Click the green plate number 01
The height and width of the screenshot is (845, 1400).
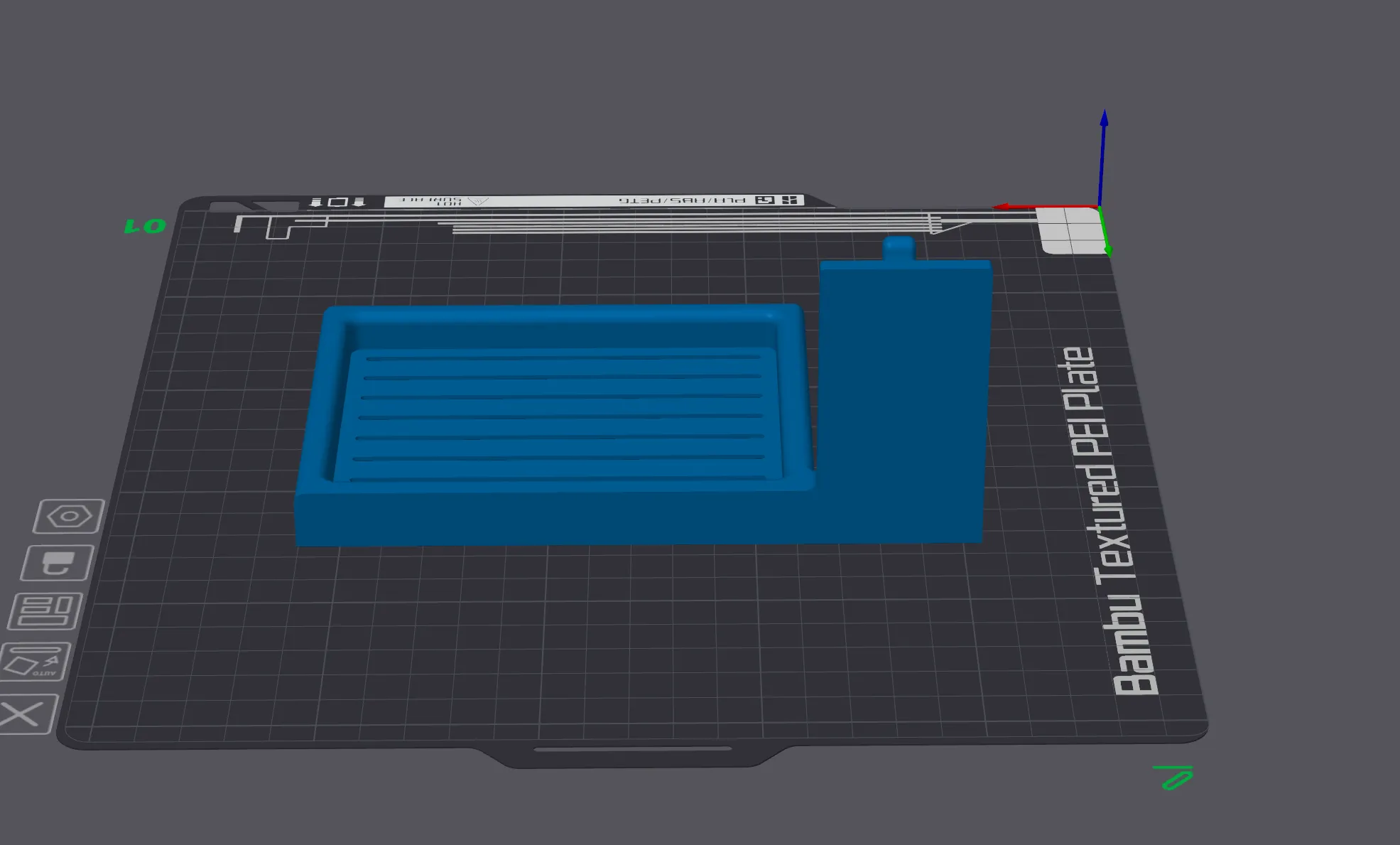145,227
